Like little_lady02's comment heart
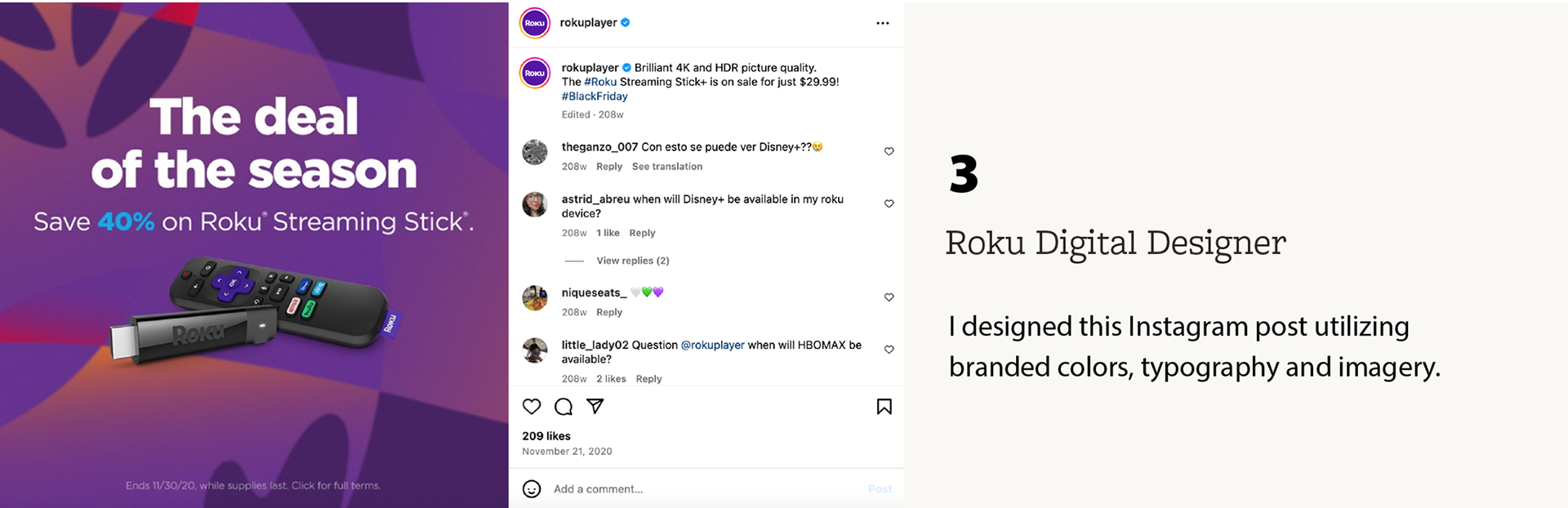Viewport: 1568px width, 508px height. tap(889, 350)
